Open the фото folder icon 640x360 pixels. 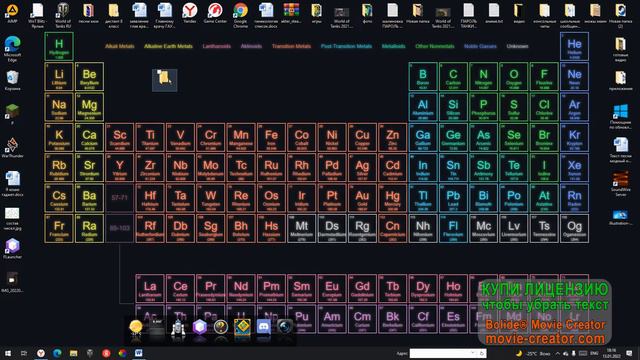pyautogui.click(x=367, y=13)
